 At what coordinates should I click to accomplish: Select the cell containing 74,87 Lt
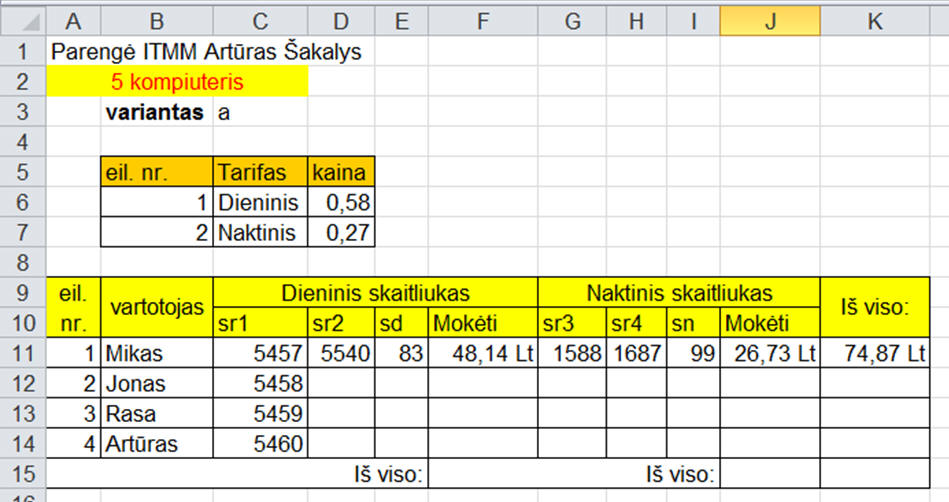(x=873, y=353)
